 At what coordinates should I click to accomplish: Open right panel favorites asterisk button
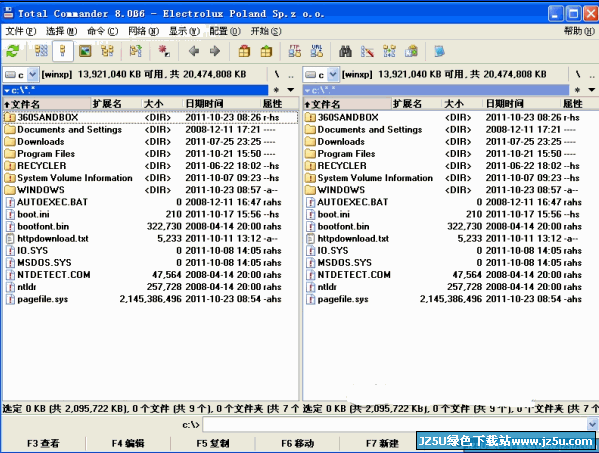577,90
